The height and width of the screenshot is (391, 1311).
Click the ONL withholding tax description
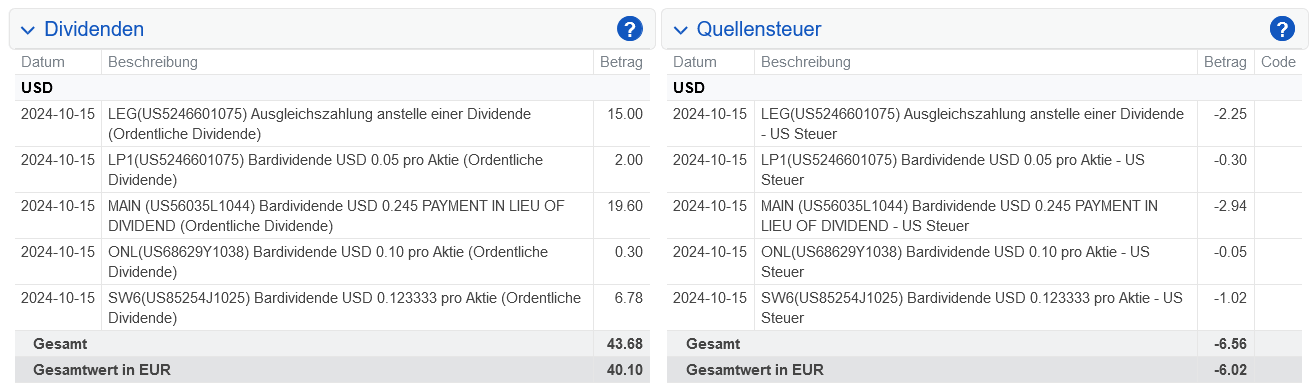pos(955,262)
